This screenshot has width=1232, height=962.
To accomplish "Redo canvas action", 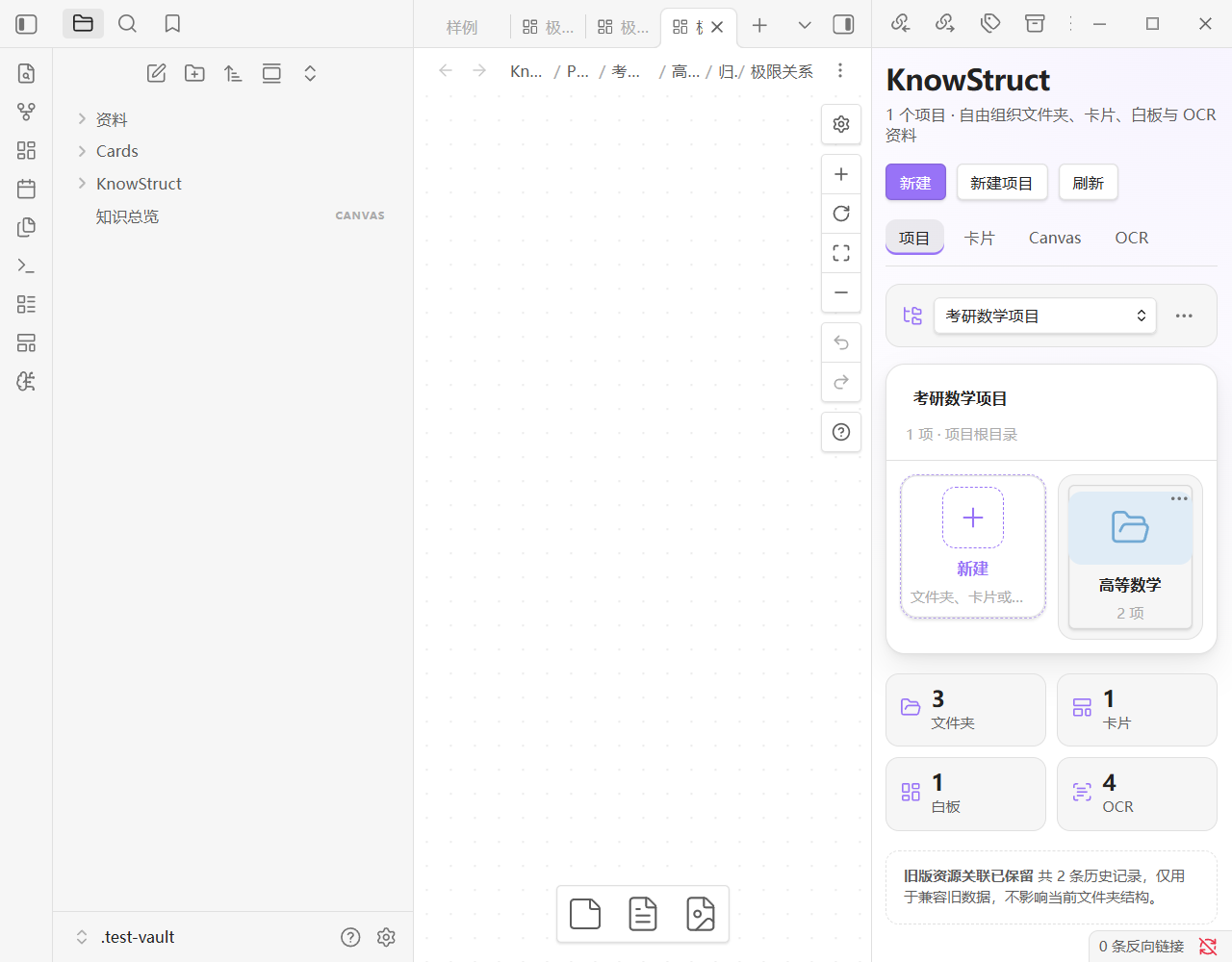I will (841, 382).
